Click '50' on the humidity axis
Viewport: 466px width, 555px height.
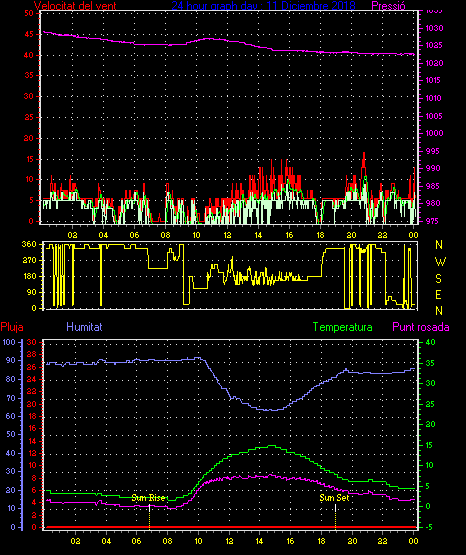[11, 434]
